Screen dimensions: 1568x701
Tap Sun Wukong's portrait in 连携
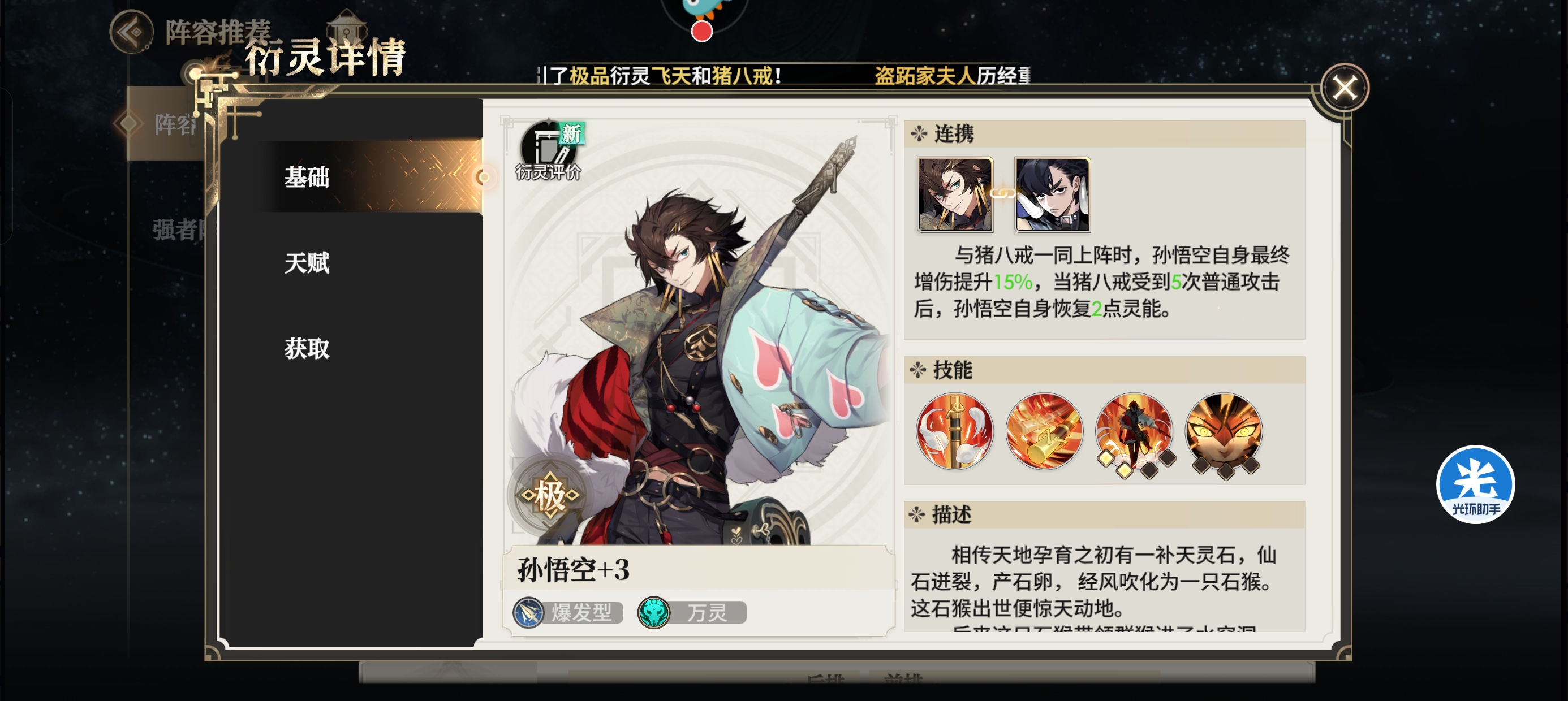(955, 194)
